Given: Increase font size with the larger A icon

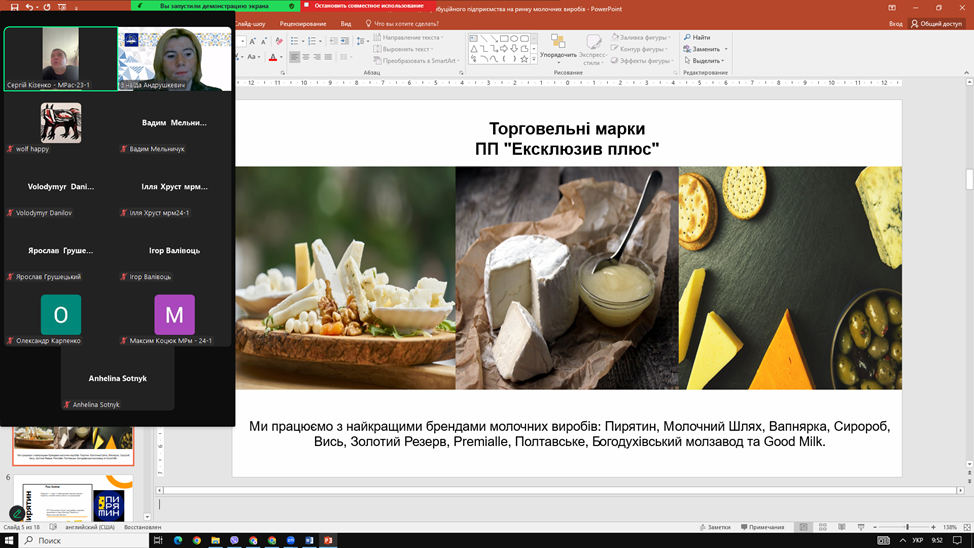Looking at the screenshot, I should [253, 41].
